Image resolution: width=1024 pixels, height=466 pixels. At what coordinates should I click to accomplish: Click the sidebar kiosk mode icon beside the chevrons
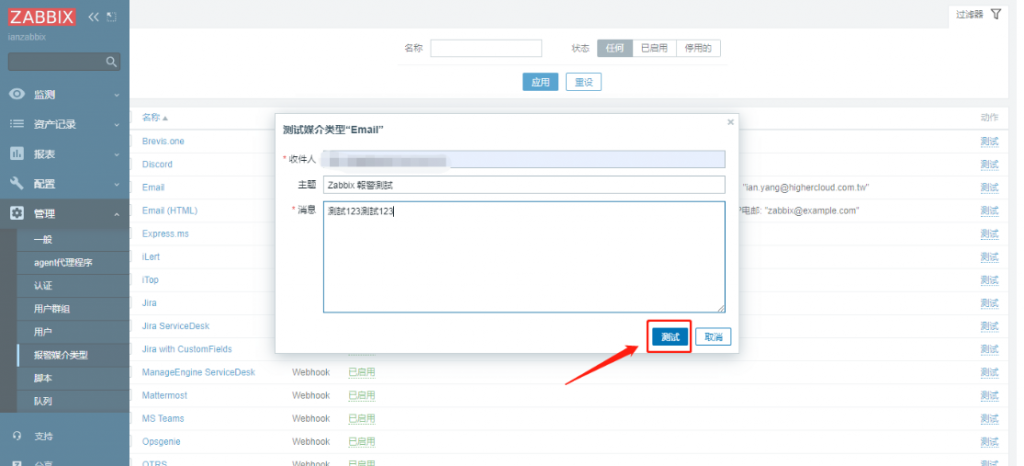[x=112, y=17]
